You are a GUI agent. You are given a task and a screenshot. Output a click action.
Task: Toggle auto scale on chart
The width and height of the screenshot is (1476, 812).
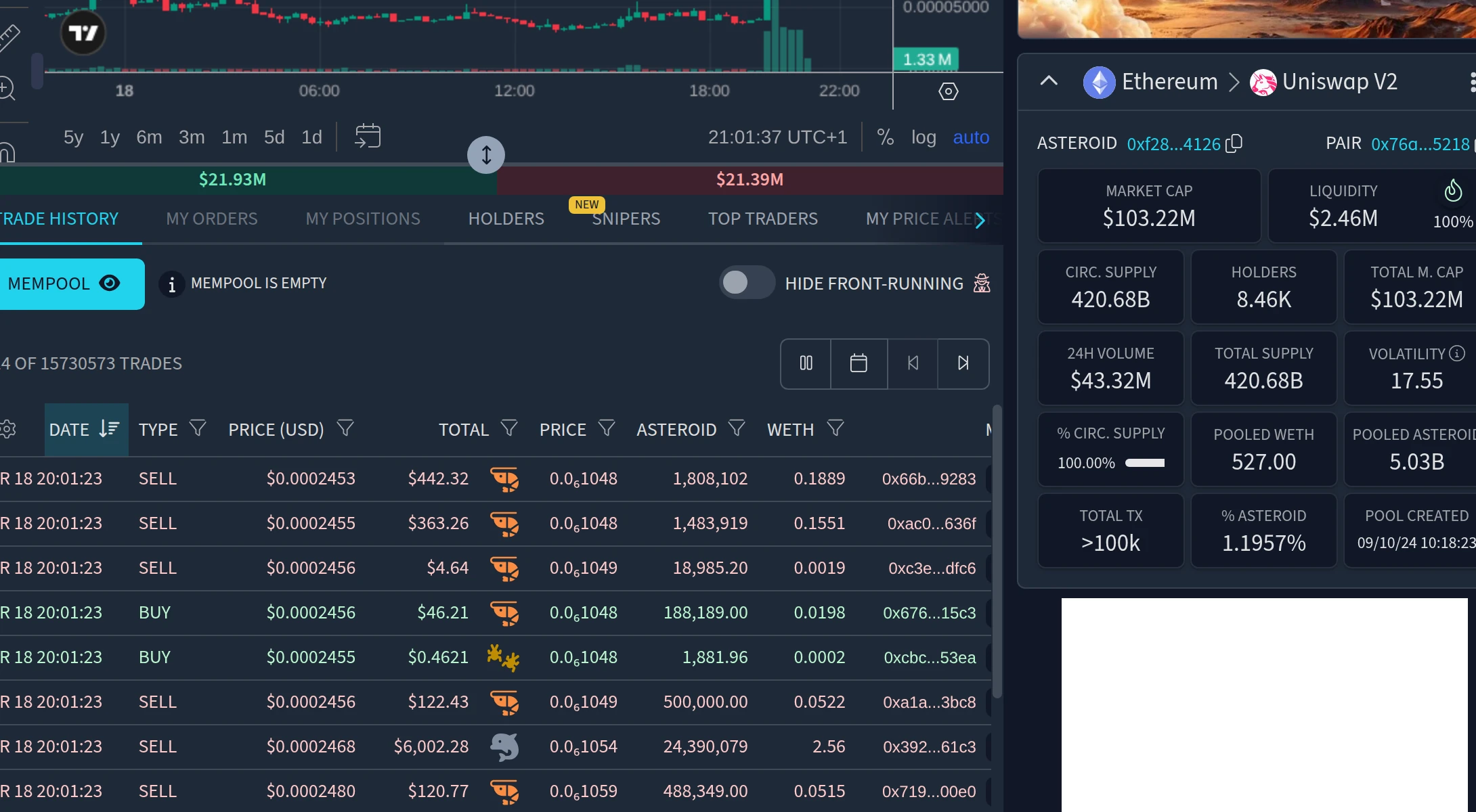(x=971, y=137)
